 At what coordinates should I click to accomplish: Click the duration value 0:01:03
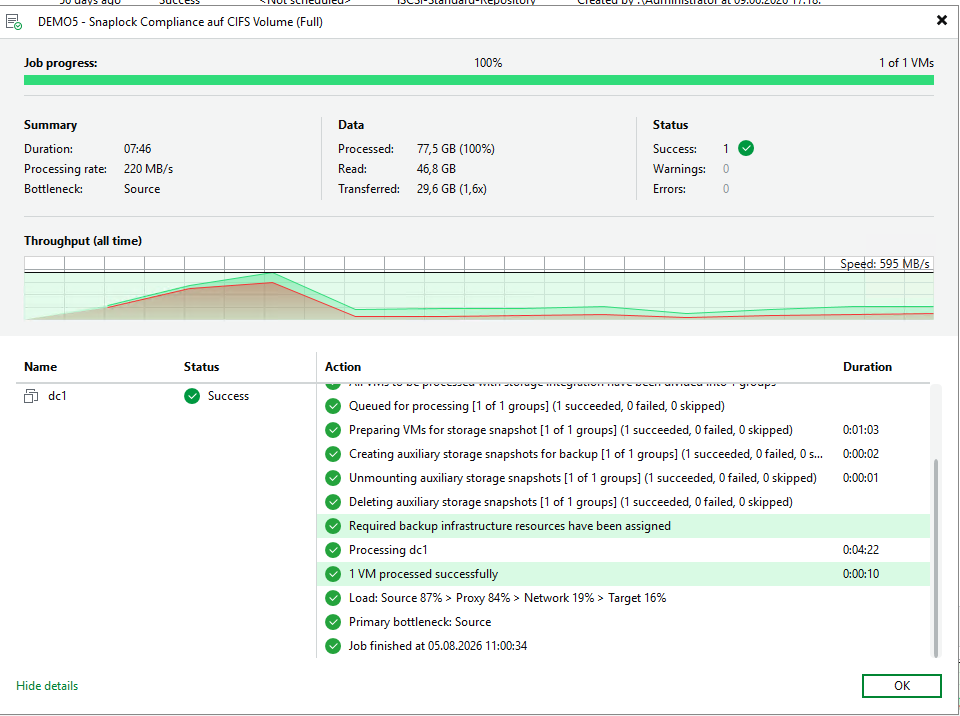click(x=861, y=430)
